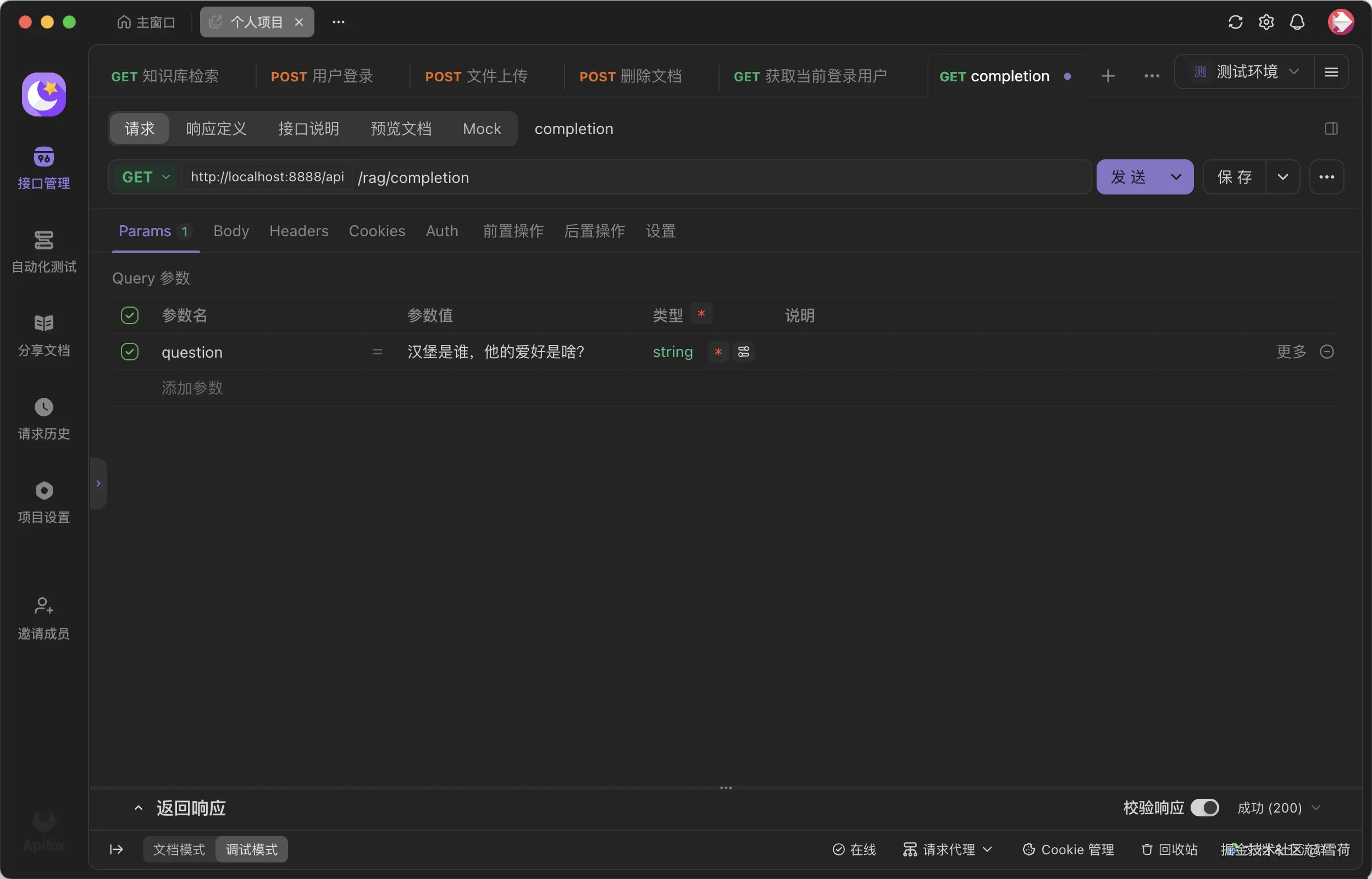Open the POST 用户登录 tab

tap(322, 76)
